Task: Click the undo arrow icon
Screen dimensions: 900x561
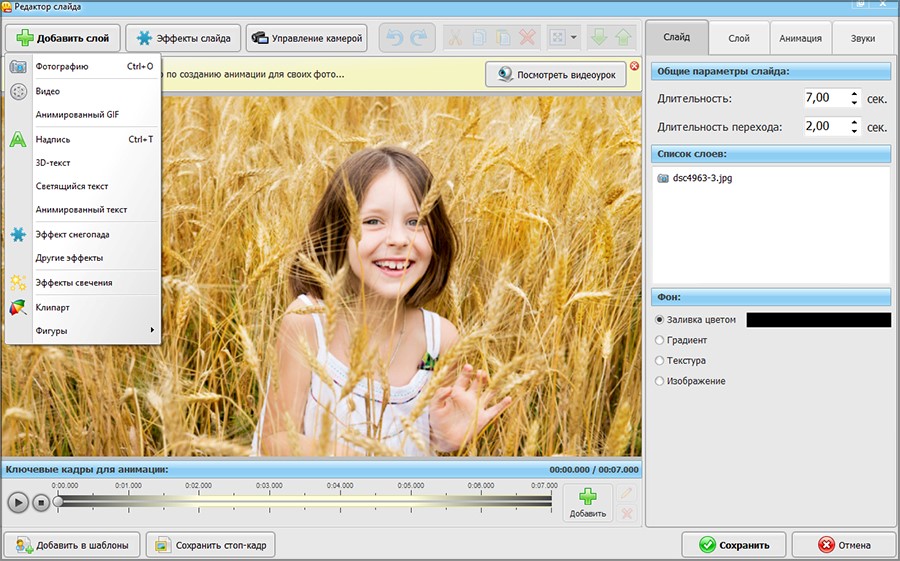Action: [x=394, y=39]
